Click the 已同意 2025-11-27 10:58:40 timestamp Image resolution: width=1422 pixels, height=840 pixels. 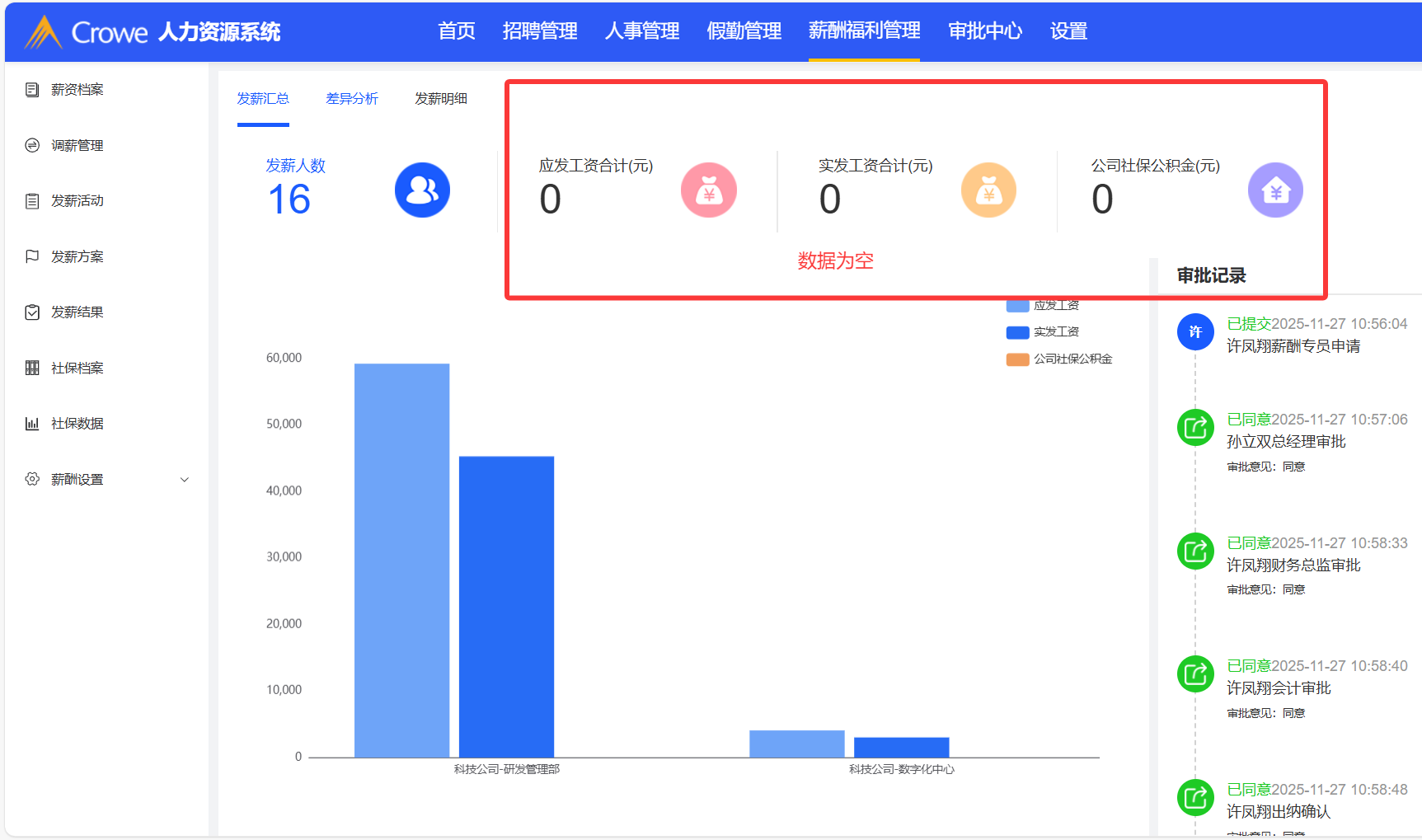pyautogui.click(x=1317, y=666)
